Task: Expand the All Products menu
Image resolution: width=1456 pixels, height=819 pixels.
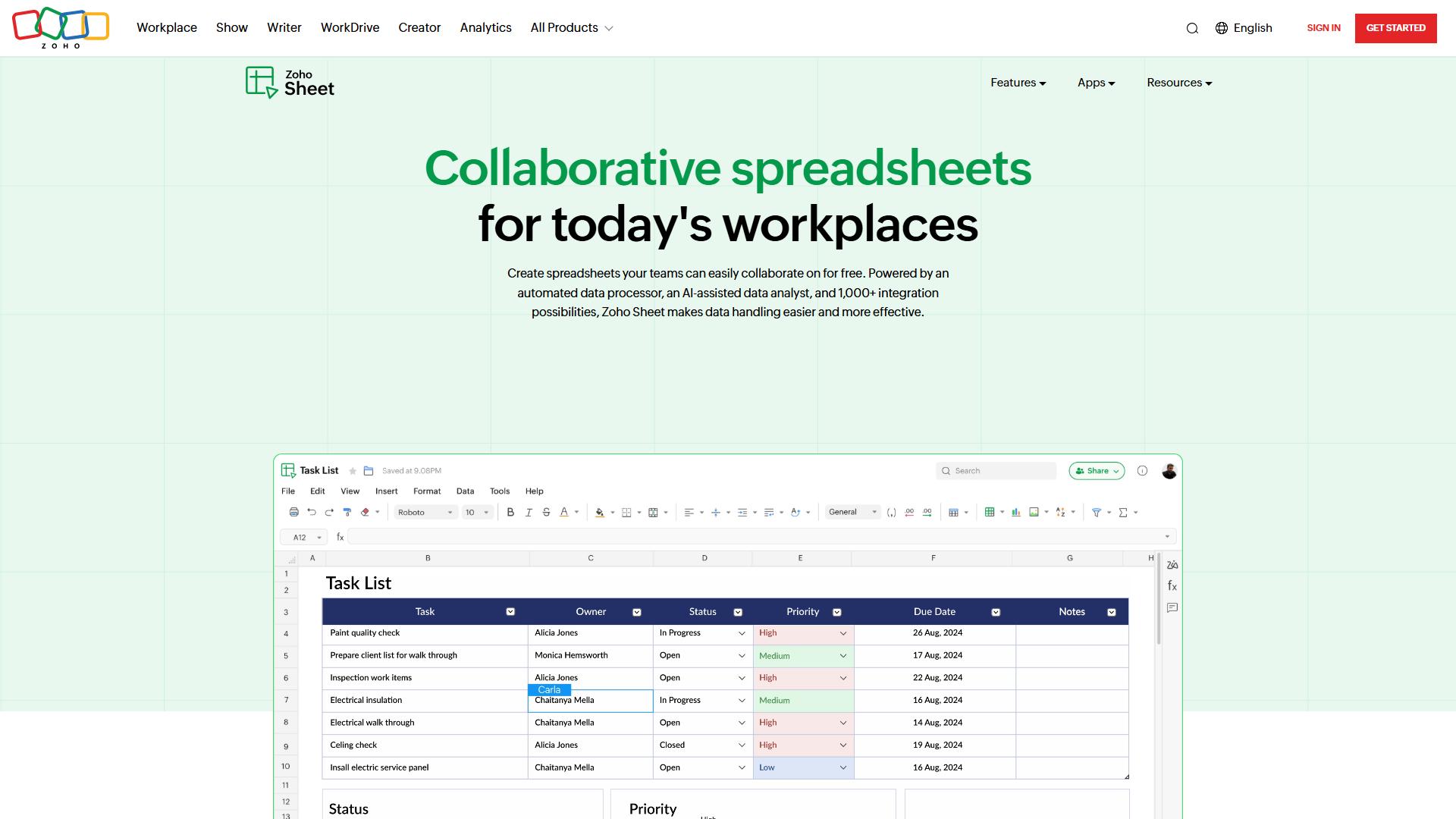Action: (x=572, y=28)
